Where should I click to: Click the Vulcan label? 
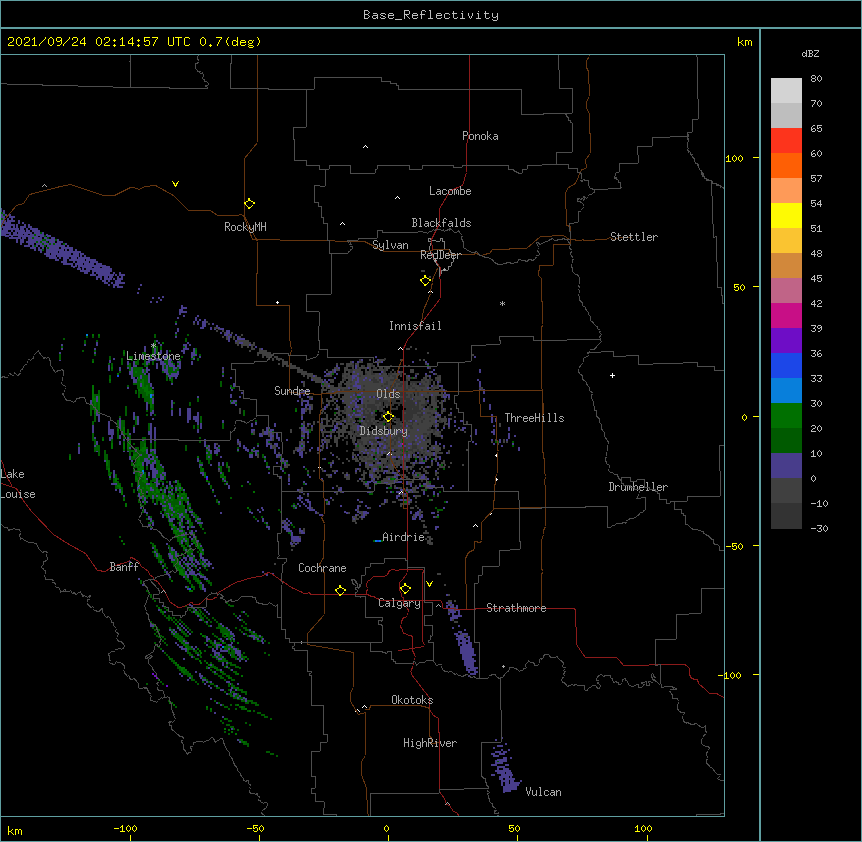543,792
